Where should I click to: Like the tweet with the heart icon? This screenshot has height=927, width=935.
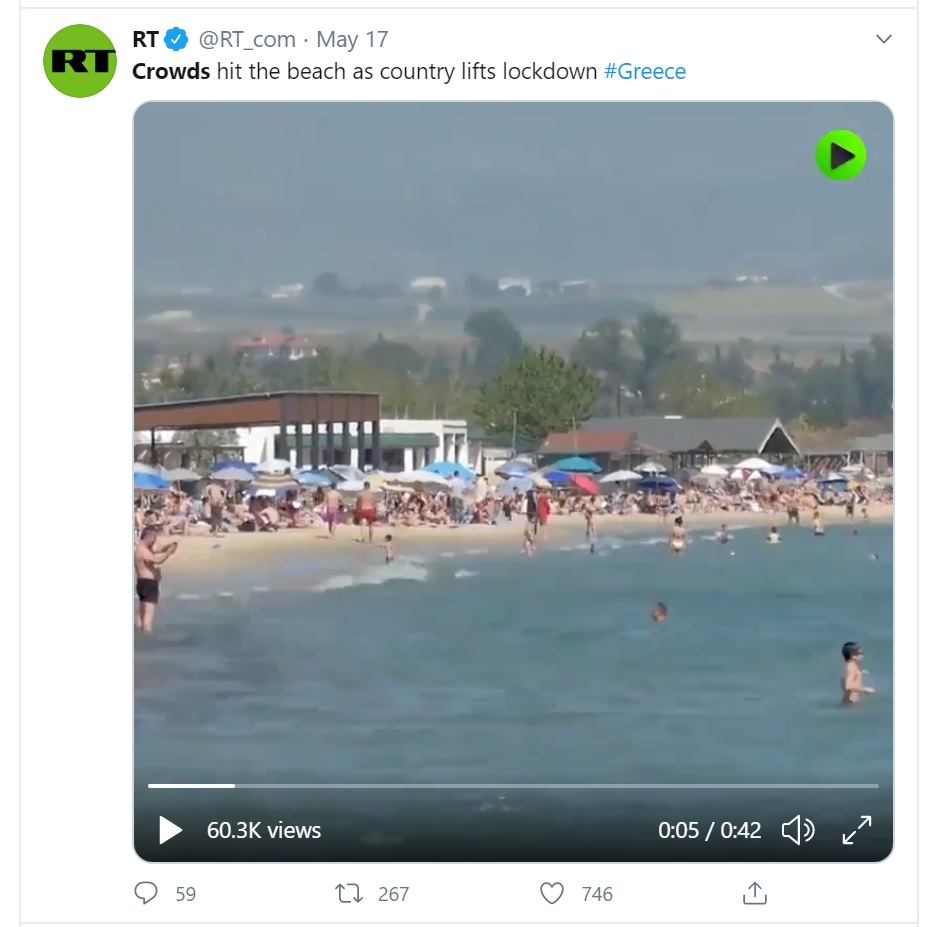point(552,893)
